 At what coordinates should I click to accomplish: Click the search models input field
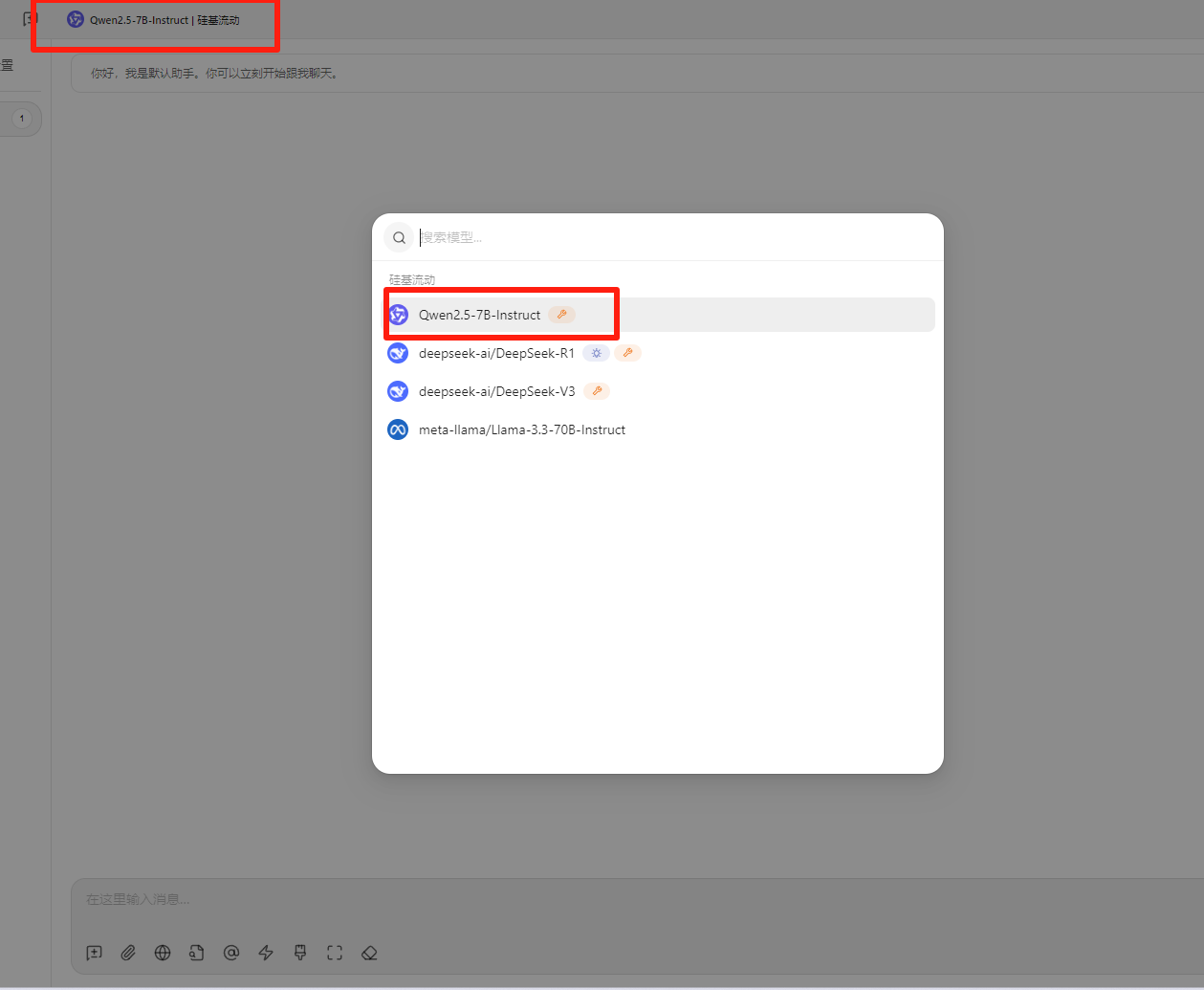669,237
